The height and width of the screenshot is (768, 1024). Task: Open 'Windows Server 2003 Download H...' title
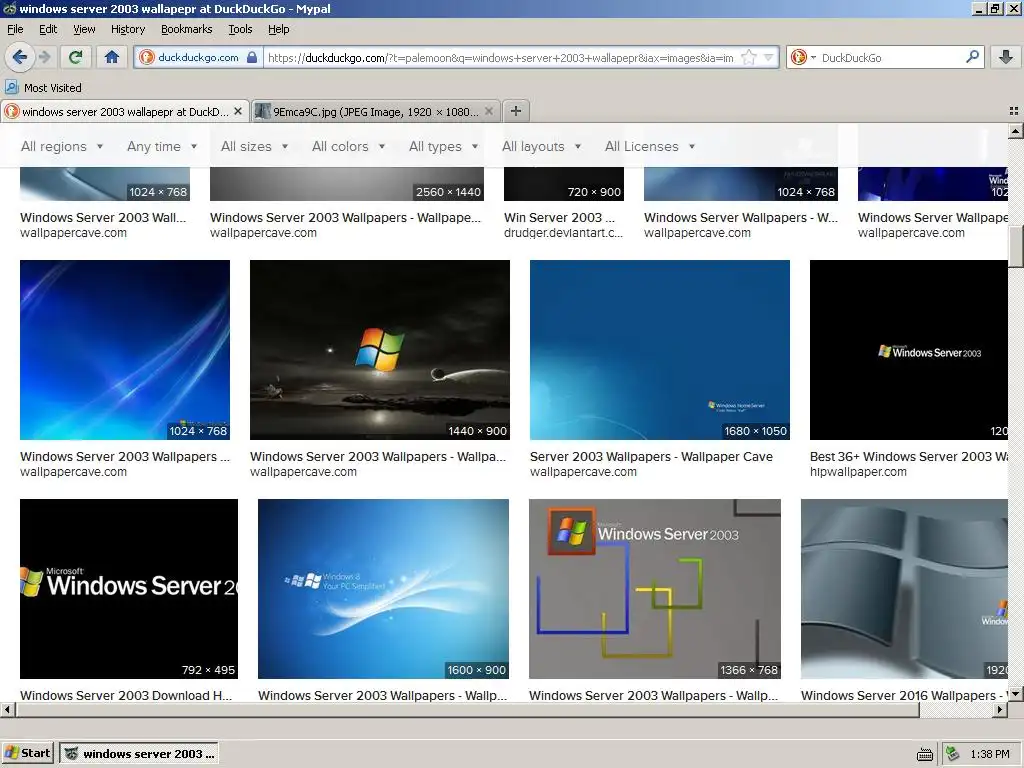coord(126,696)
